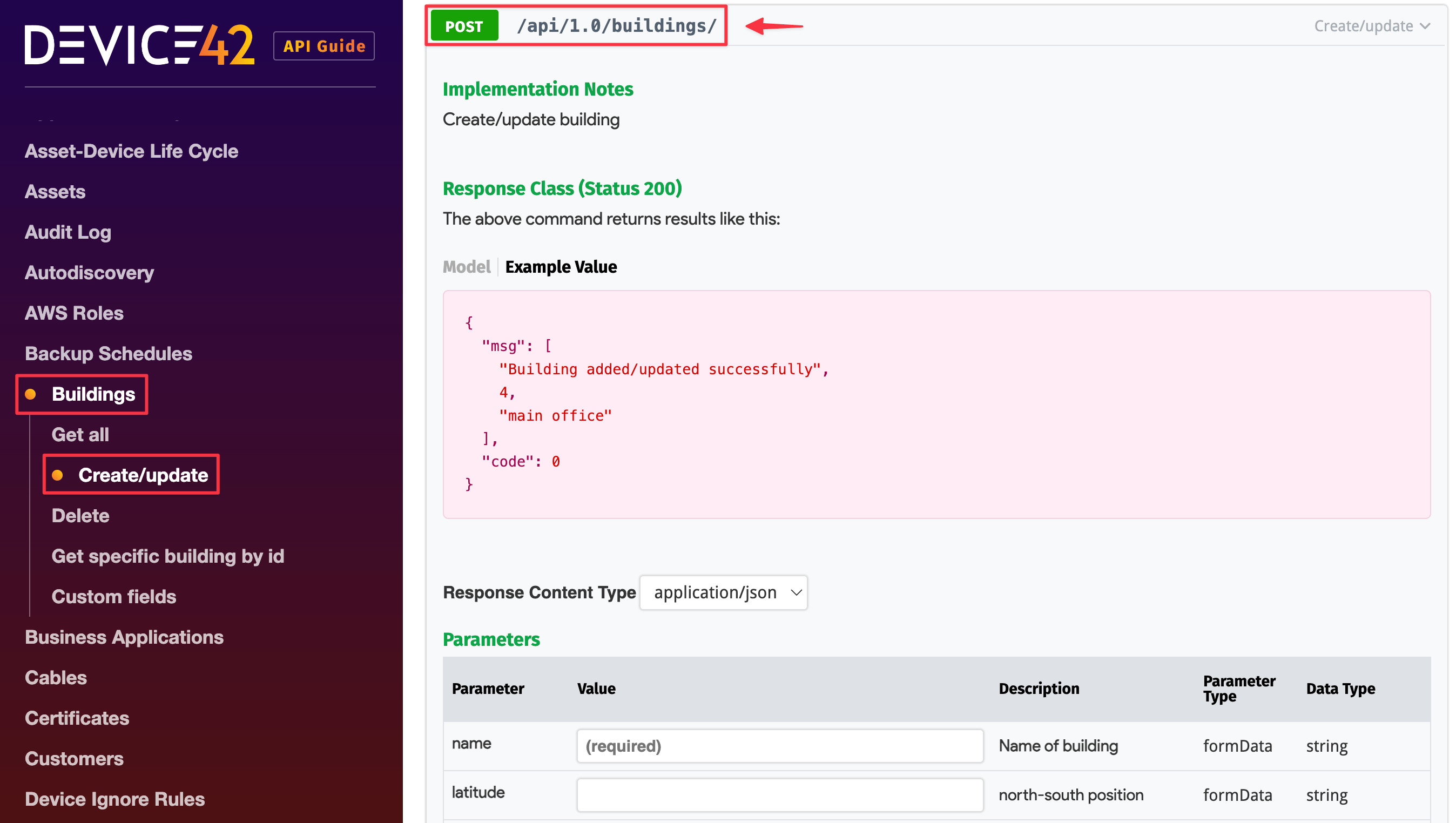The image size is (1456, 823).
Task: Click the Device42 logo
Action: (139, 45)
